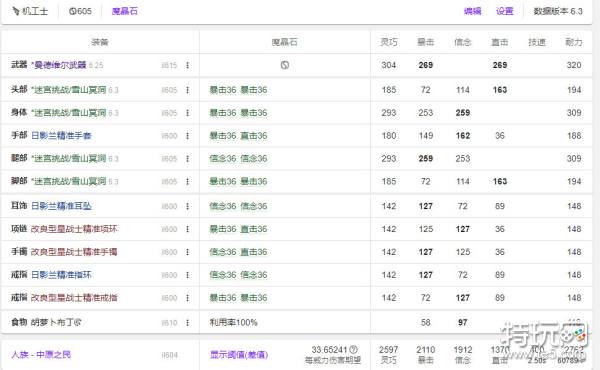Open three-dot menu for 手镯 row
The height and width of the screenshot is (370, 600).
pos(188,252)
